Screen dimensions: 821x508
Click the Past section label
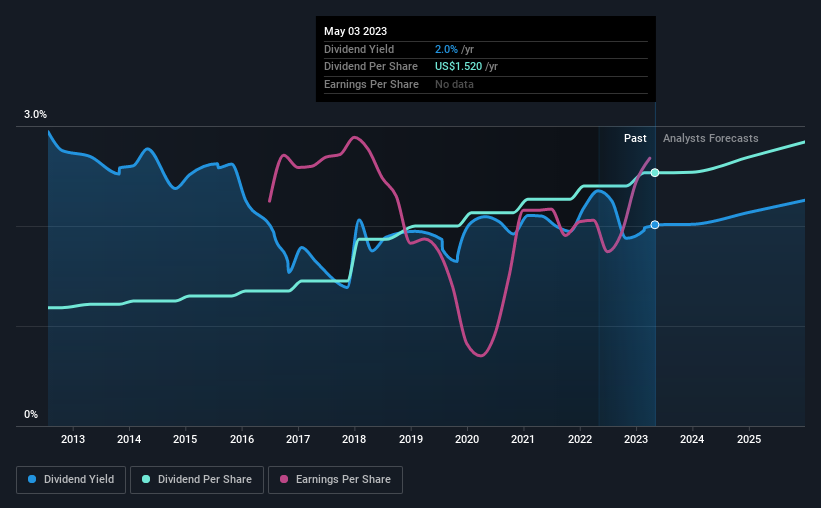635,138
